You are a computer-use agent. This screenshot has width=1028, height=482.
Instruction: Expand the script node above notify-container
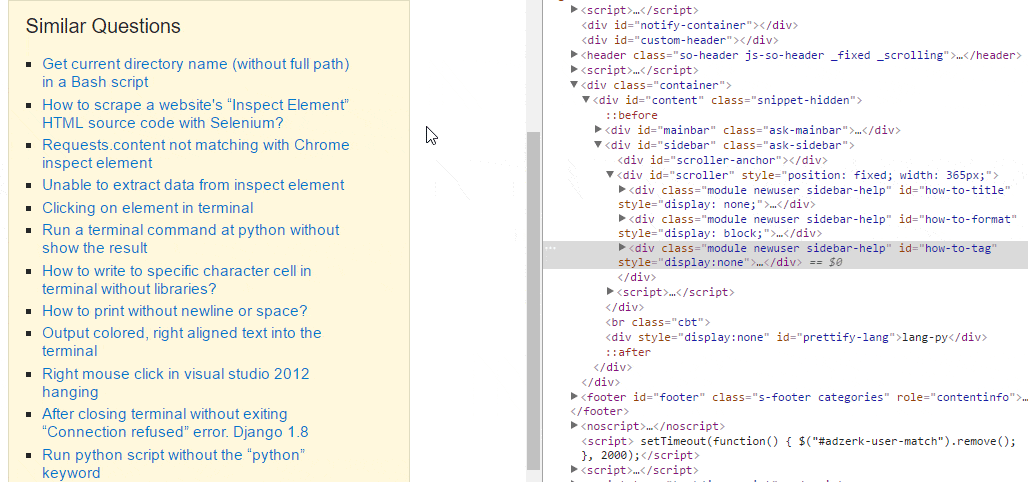point(575,9)
